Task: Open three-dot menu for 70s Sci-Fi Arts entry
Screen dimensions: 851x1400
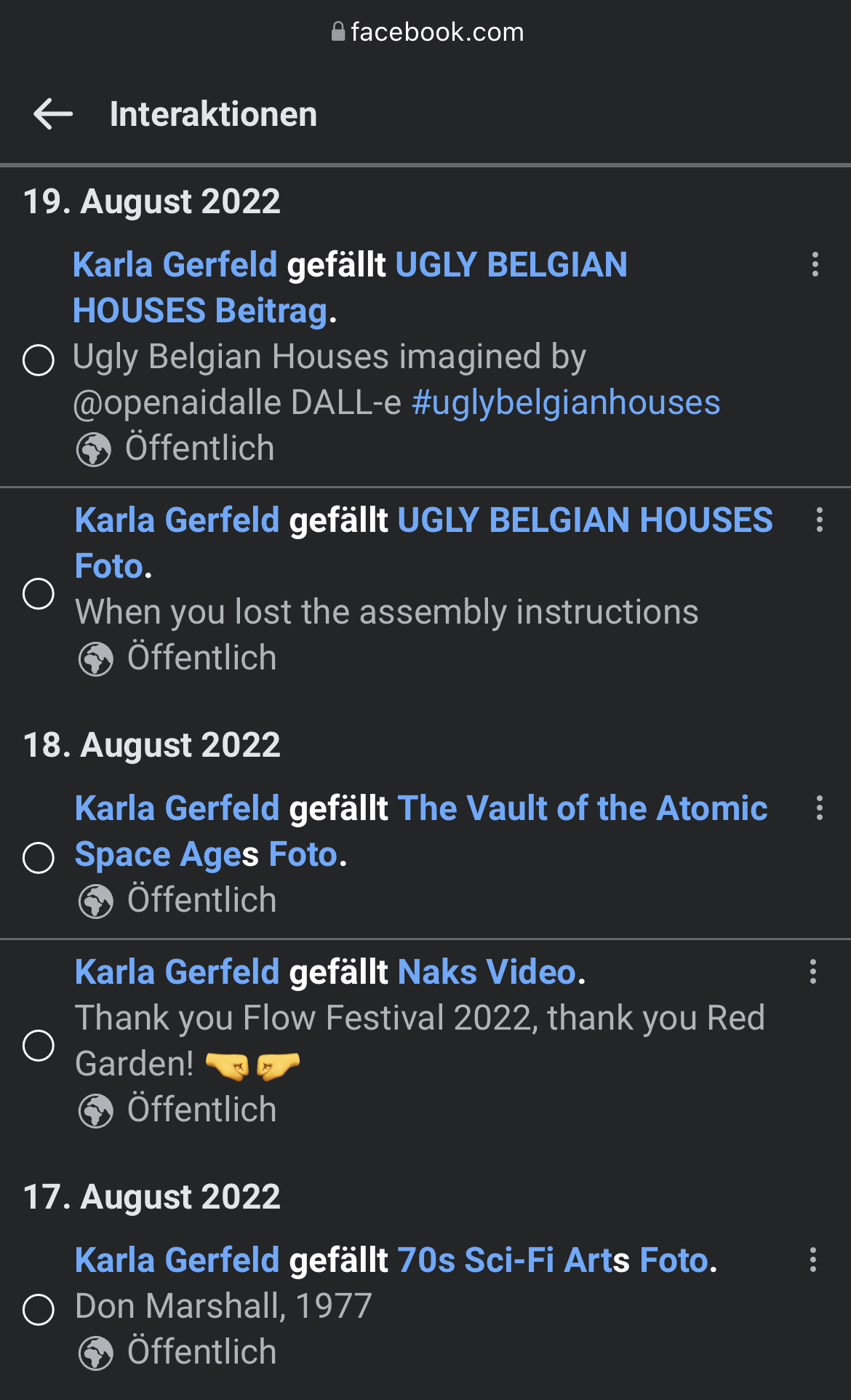Action: [x=812, y=1260]
